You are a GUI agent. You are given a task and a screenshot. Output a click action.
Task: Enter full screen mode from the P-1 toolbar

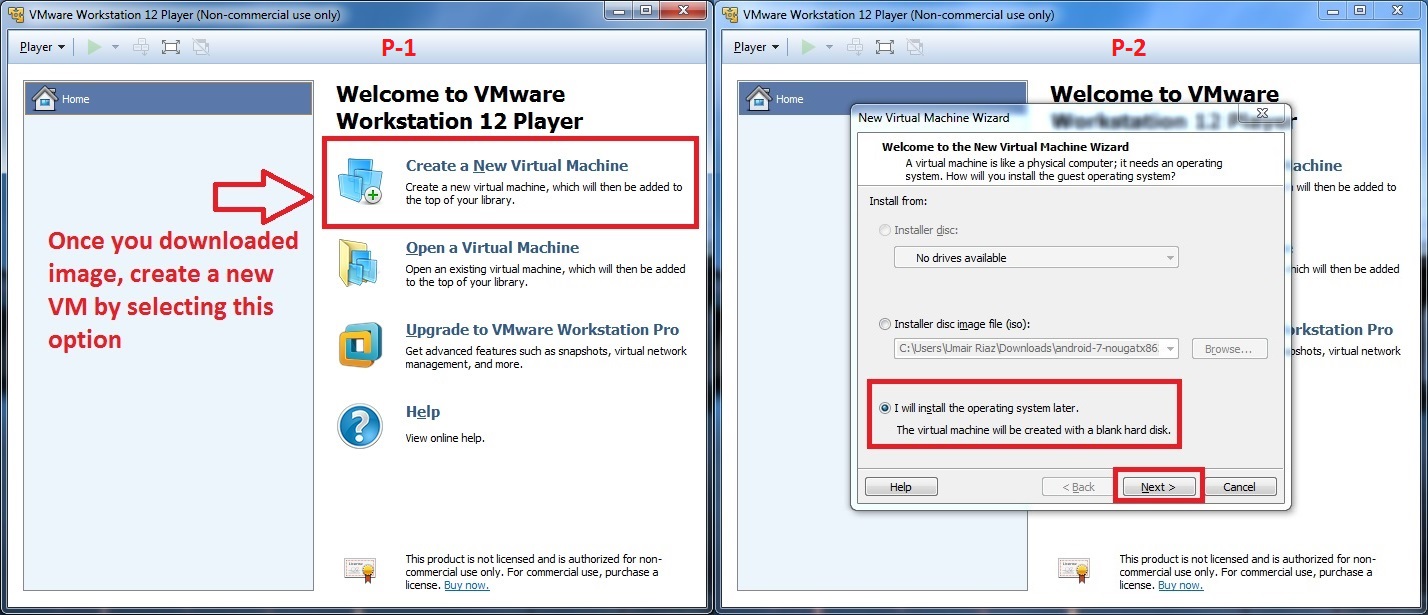point(171,47)
